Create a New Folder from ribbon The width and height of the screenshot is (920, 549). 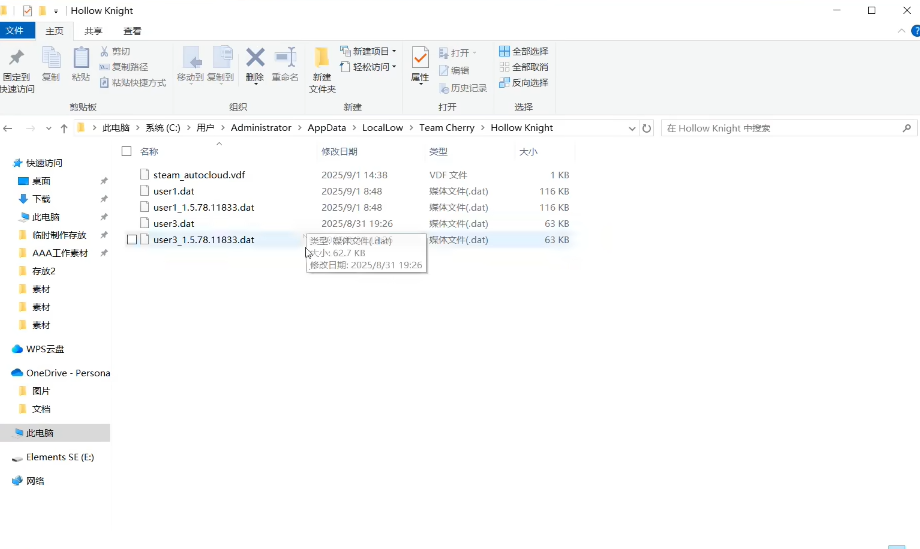(322, 70)
